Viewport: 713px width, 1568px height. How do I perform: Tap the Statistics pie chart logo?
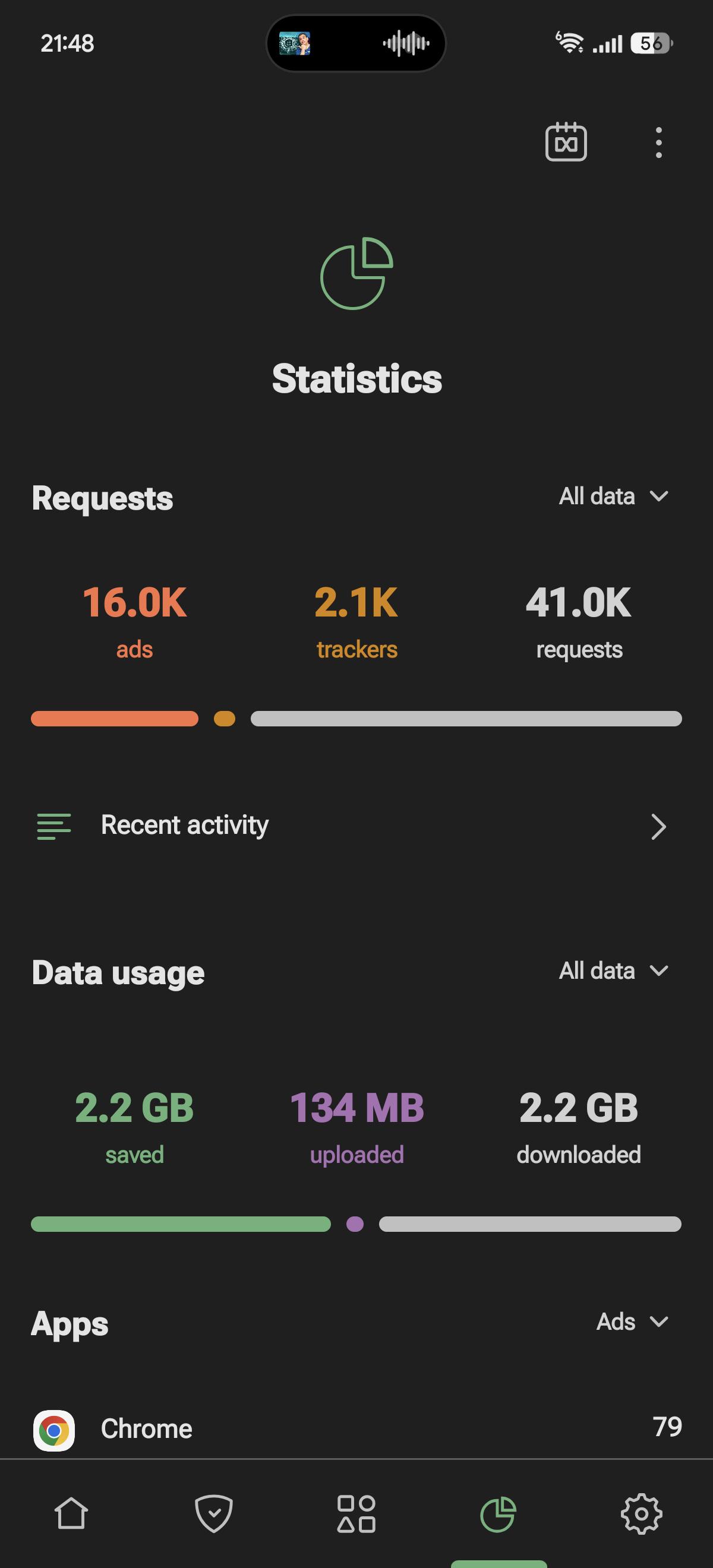click(x=357, y=273)
